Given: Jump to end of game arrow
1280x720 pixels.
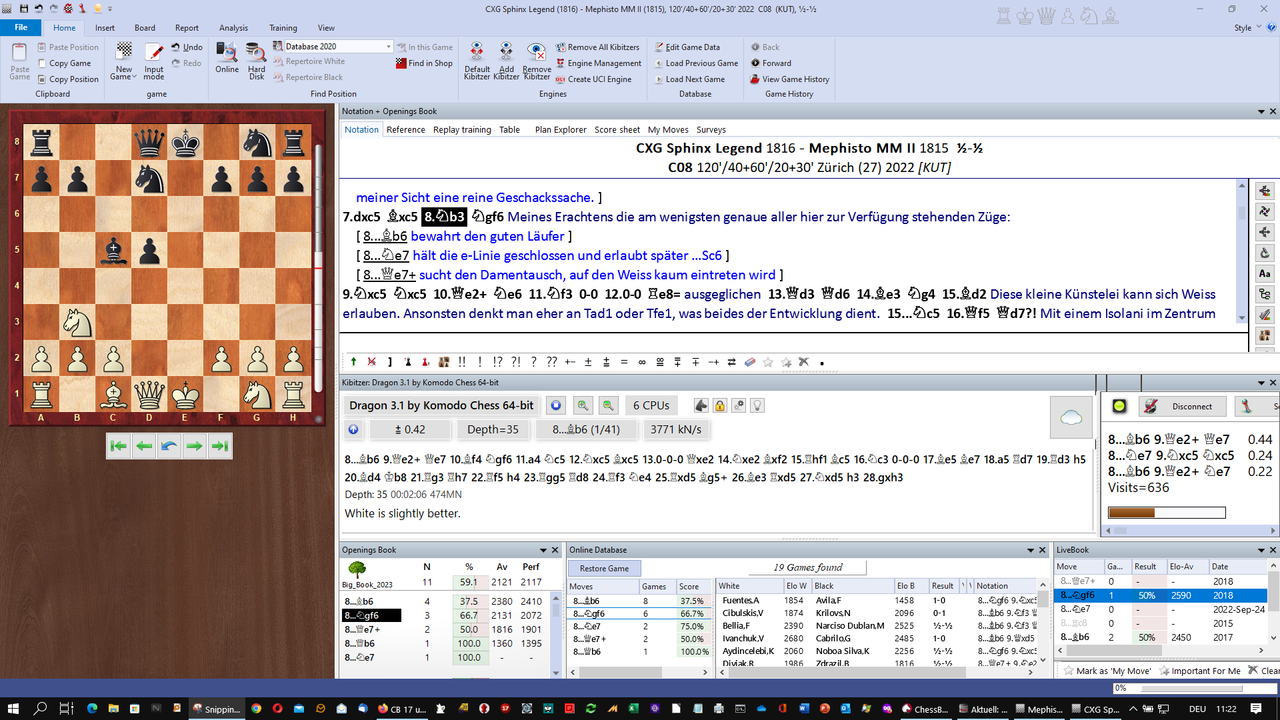Looking at the screenshot, I should (219, 446).
